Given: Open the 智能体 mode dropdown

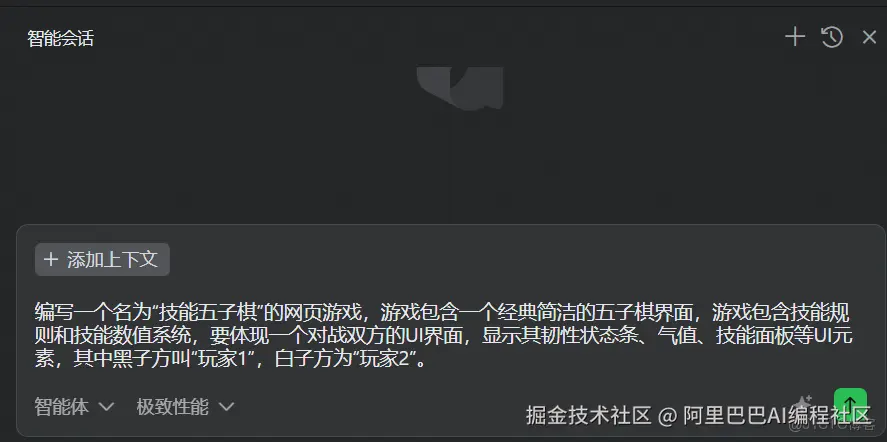Looking at the screenshot, I should (74, 406).
